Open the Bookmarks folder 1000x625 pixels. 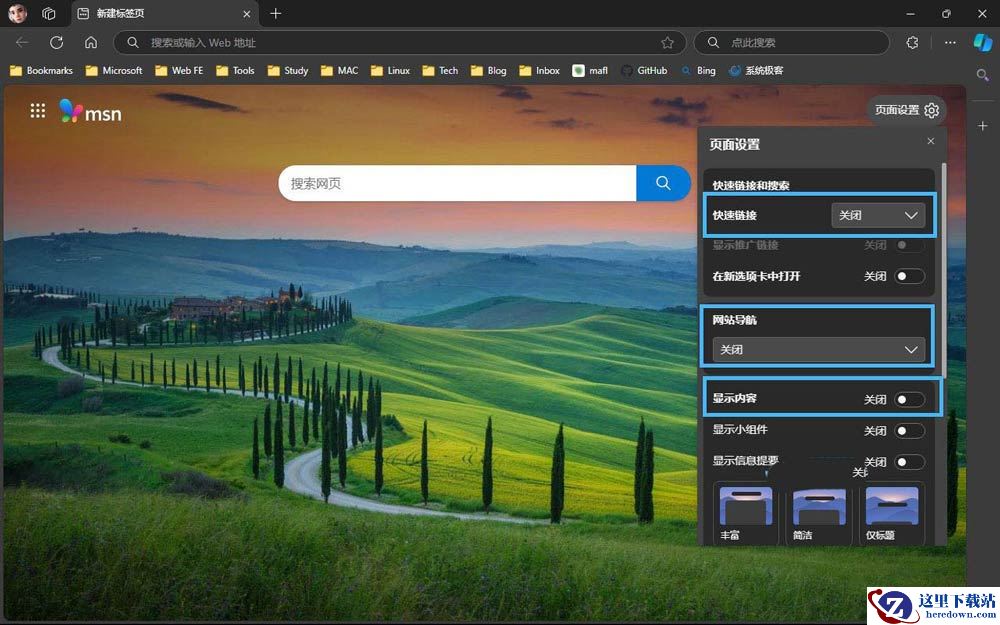[x=41, y=71]
